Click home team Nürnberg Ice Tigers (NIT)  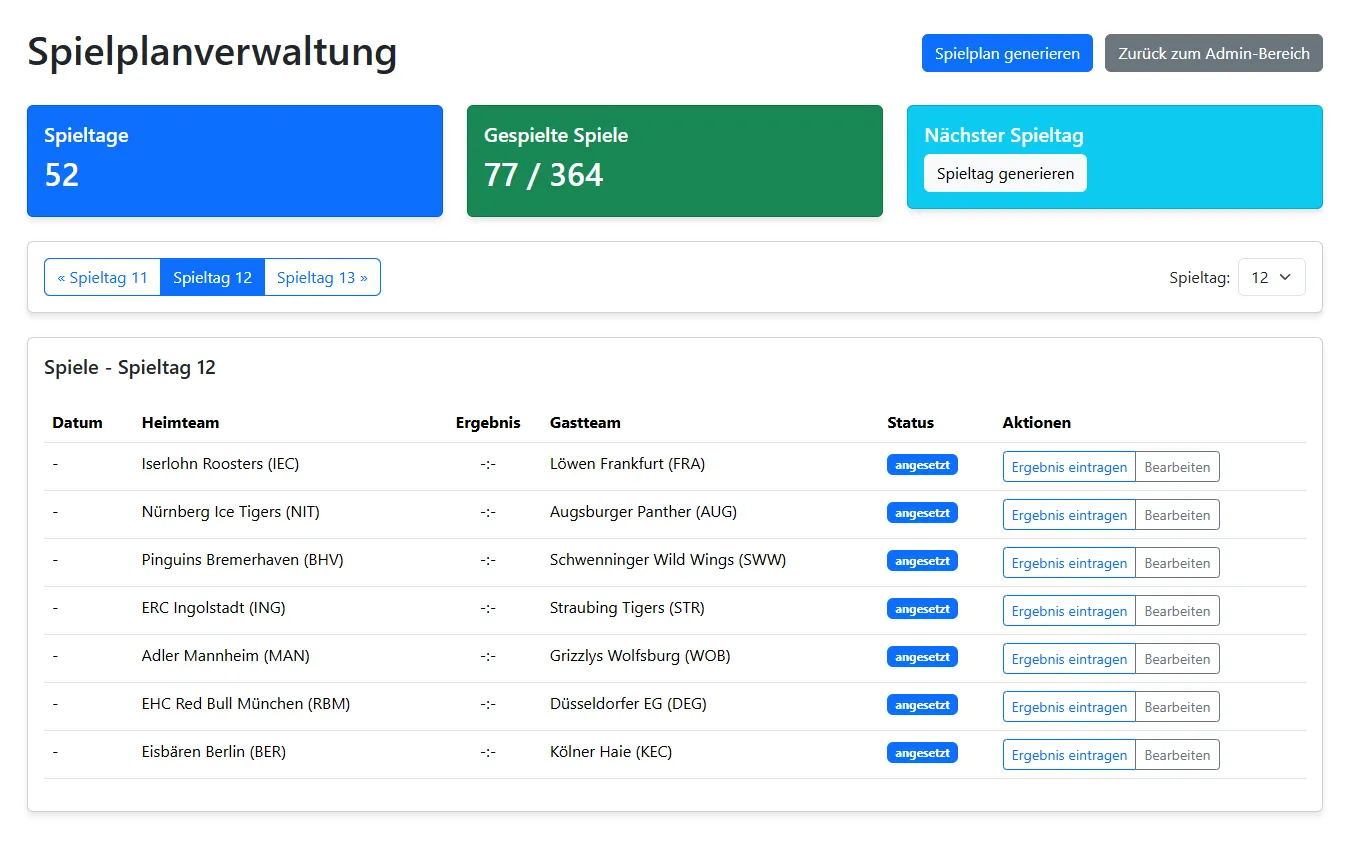point(231,512)
